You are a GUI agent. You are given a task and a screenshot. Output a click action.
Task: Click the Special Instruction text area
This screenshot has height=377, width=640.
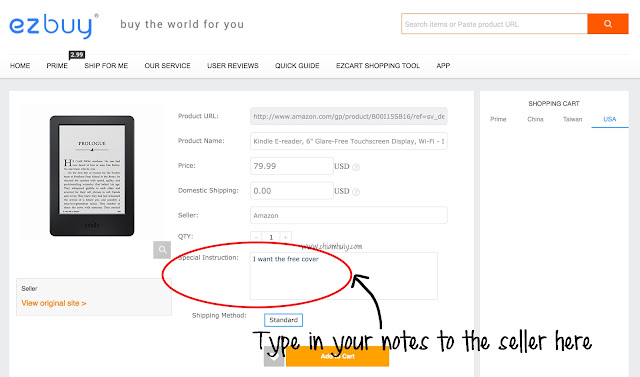[344, 276]
